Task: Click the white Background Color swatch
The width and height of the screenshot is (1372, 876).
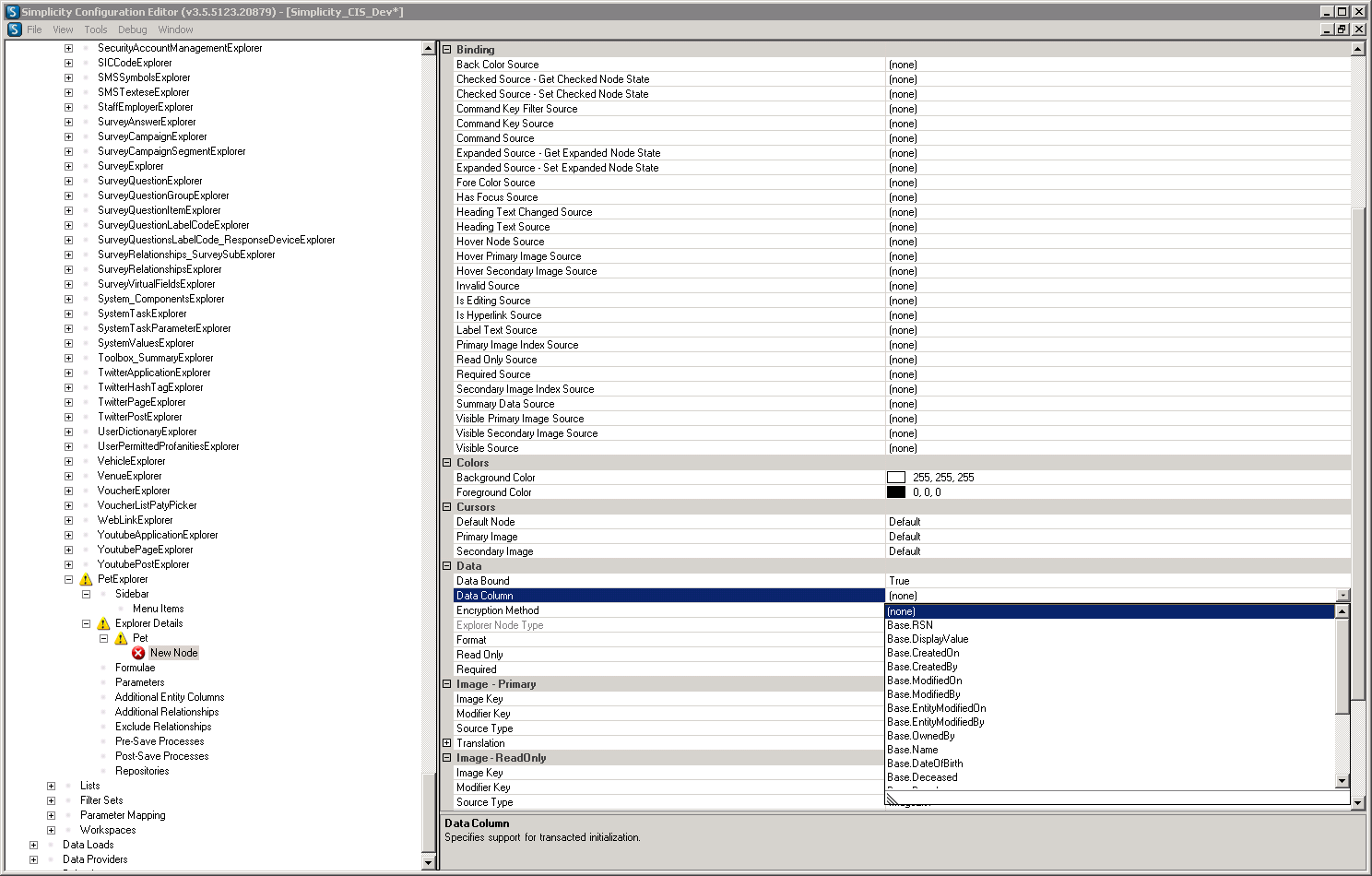Action: pos(896,478)
